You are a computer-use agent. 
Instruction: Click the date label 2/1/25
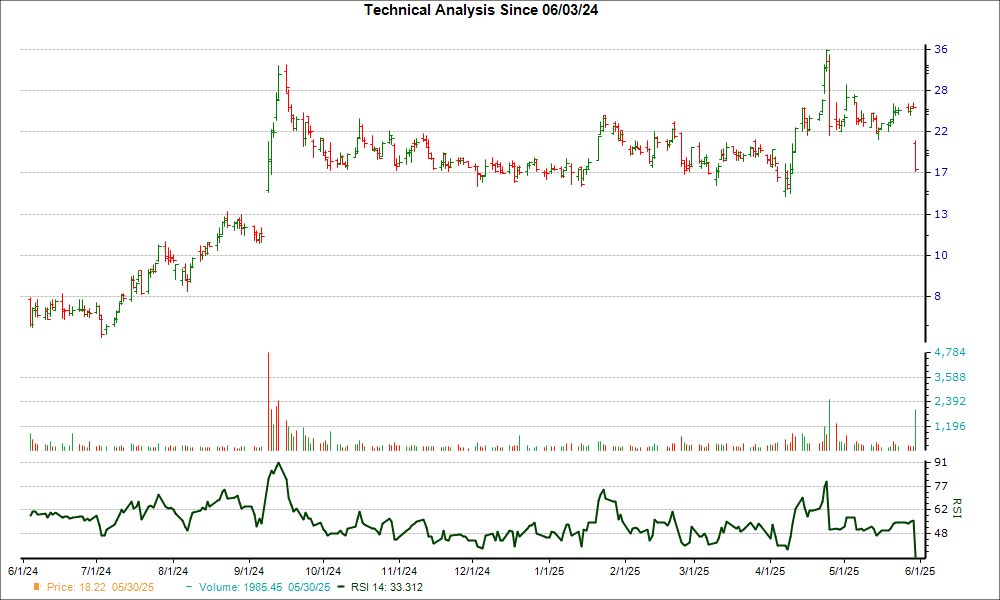[625, 571]
